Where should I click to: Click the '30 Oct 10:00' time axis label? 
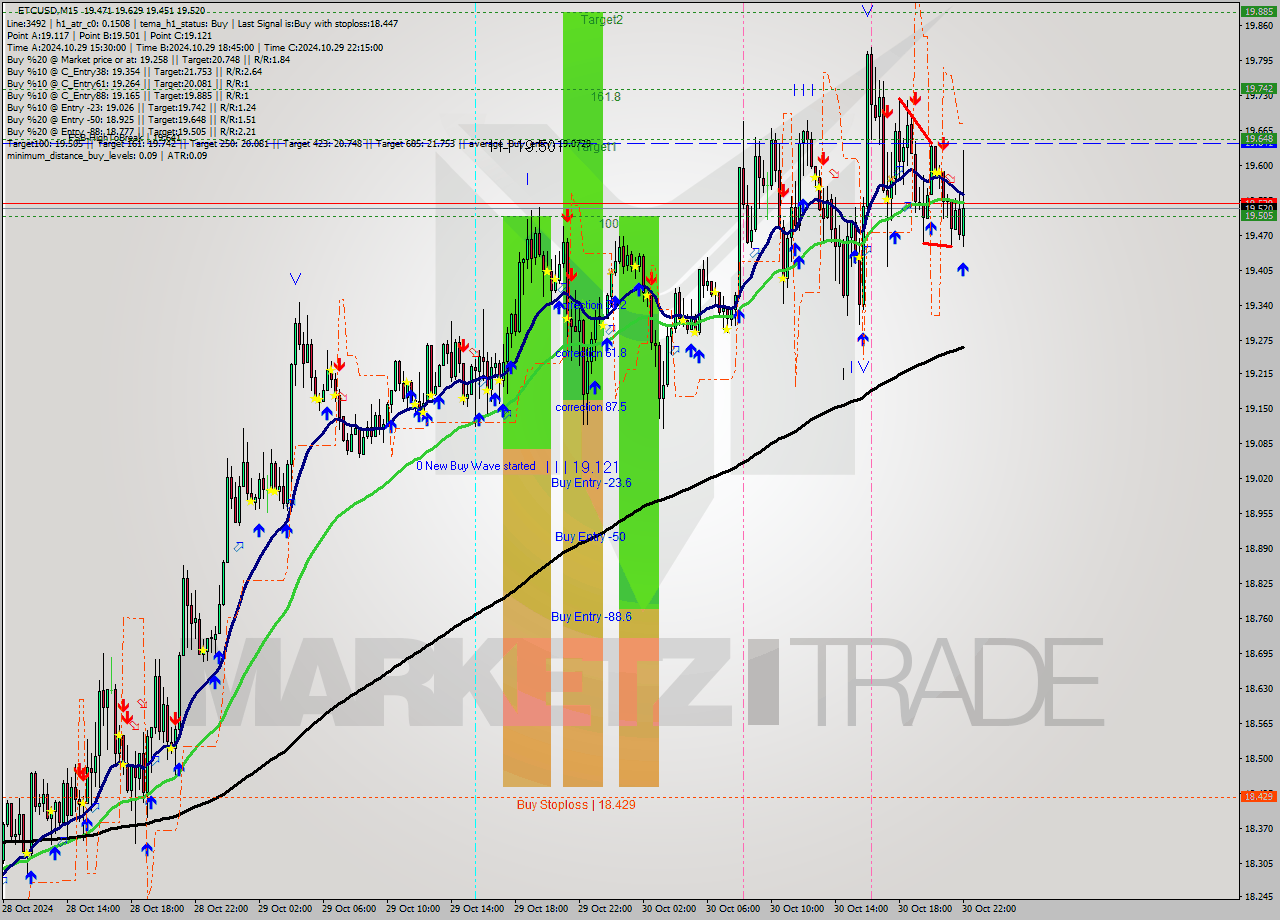797,909
